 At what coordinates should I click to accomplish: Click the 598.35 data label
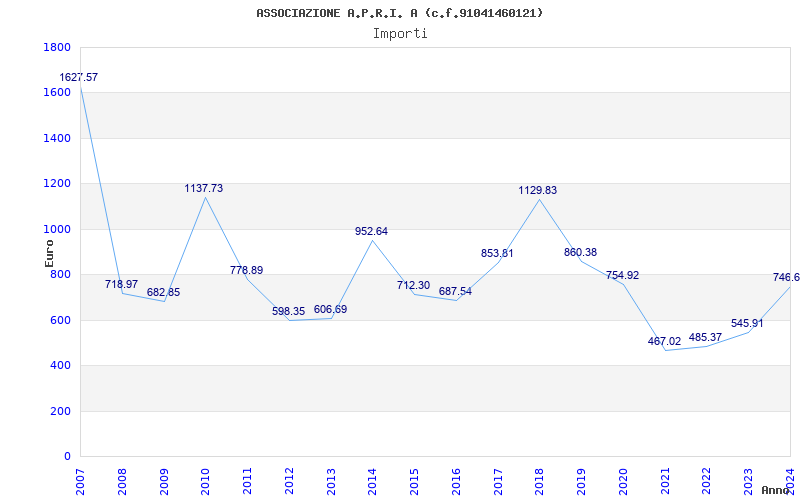point(288,311)
